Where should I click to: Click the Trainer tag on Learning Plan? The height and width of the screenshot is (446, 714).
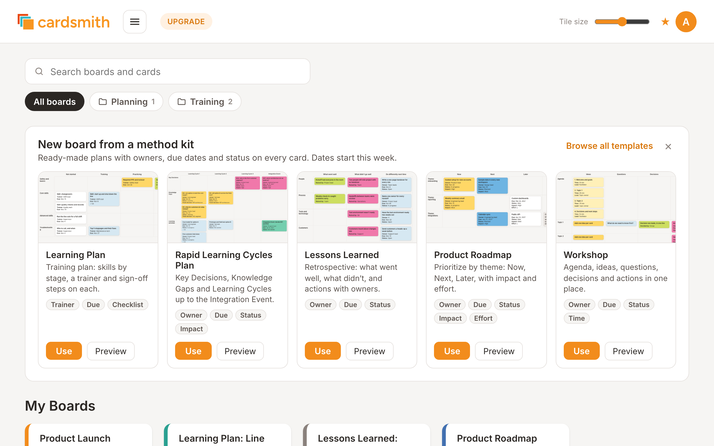(x=62, y=304)
